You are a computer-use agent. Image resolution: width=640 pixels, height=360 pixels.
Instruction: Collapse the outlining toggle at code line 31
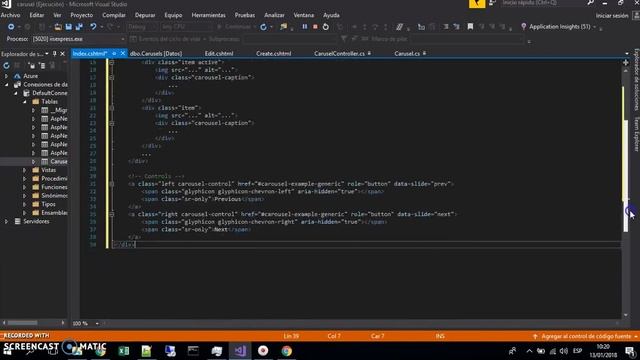111,184
